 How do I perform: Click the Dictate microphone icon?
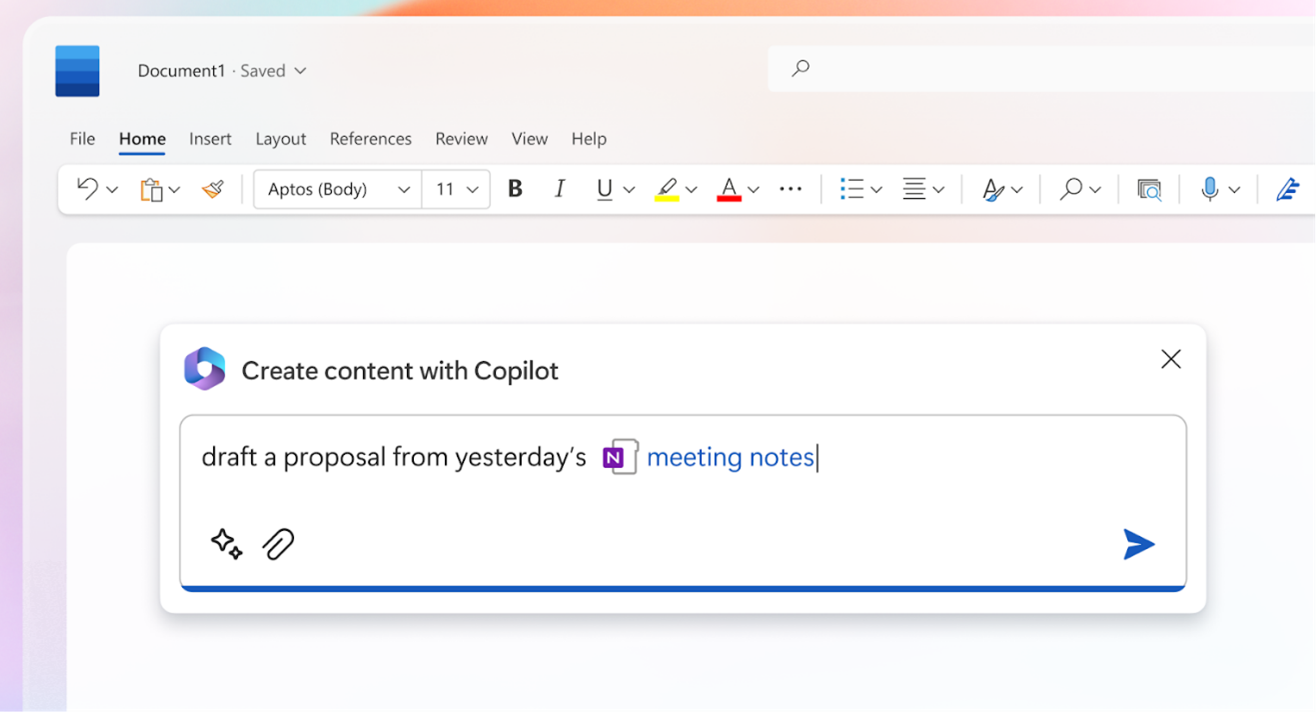(x=1210, y=189)
